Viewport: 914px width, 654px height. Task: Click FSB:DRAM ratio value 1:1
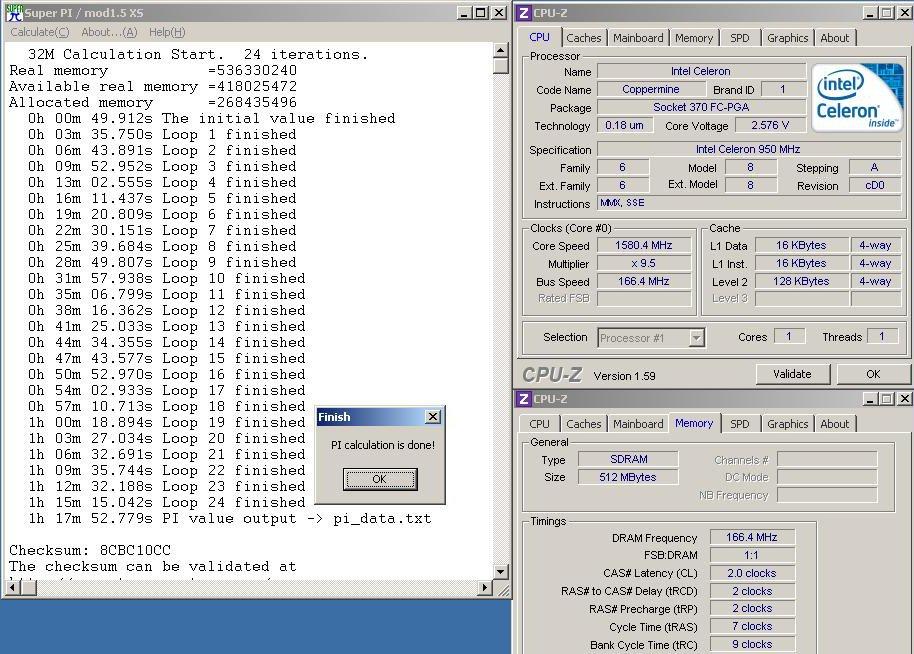tap(752, 555)
